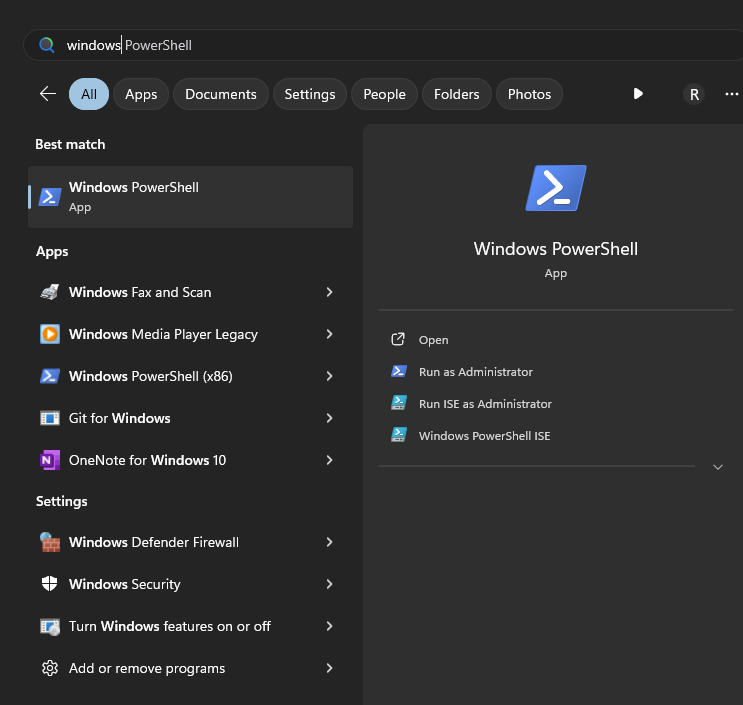Click the Turn Windows features icon
Screen dimensions: 743x705
[50, 626]
